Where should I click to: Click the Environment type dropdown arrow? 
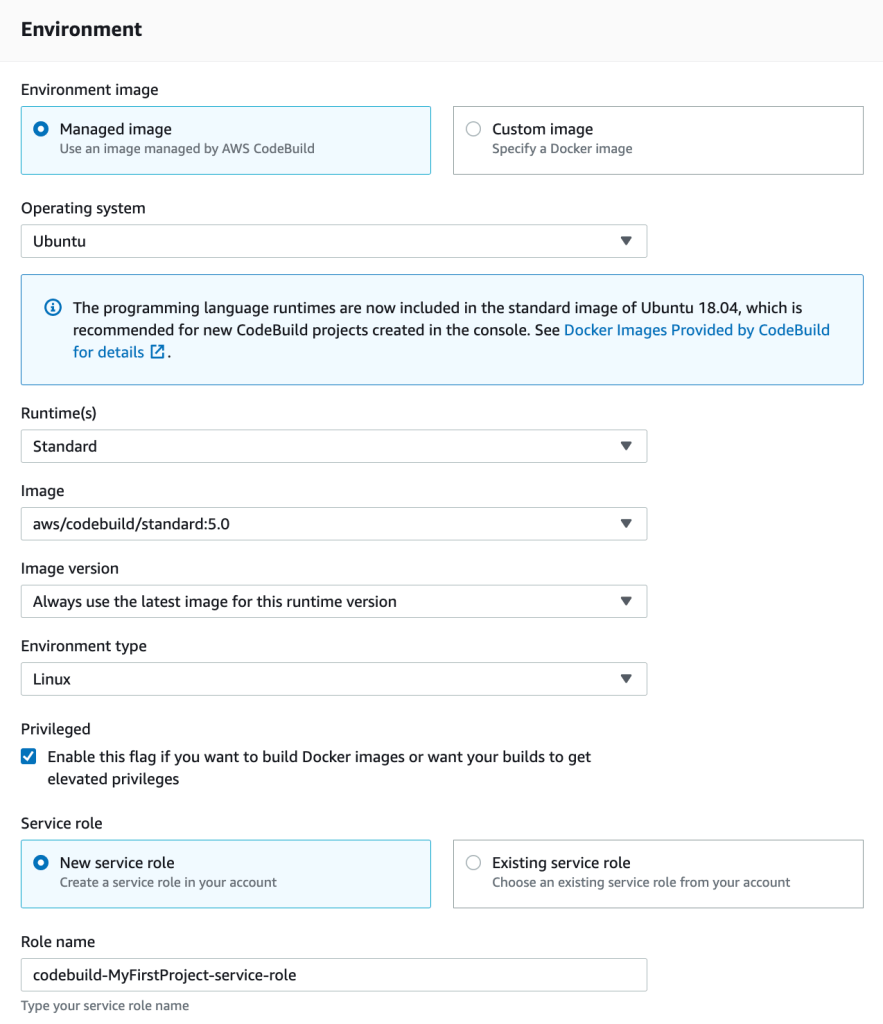[626, 679]
